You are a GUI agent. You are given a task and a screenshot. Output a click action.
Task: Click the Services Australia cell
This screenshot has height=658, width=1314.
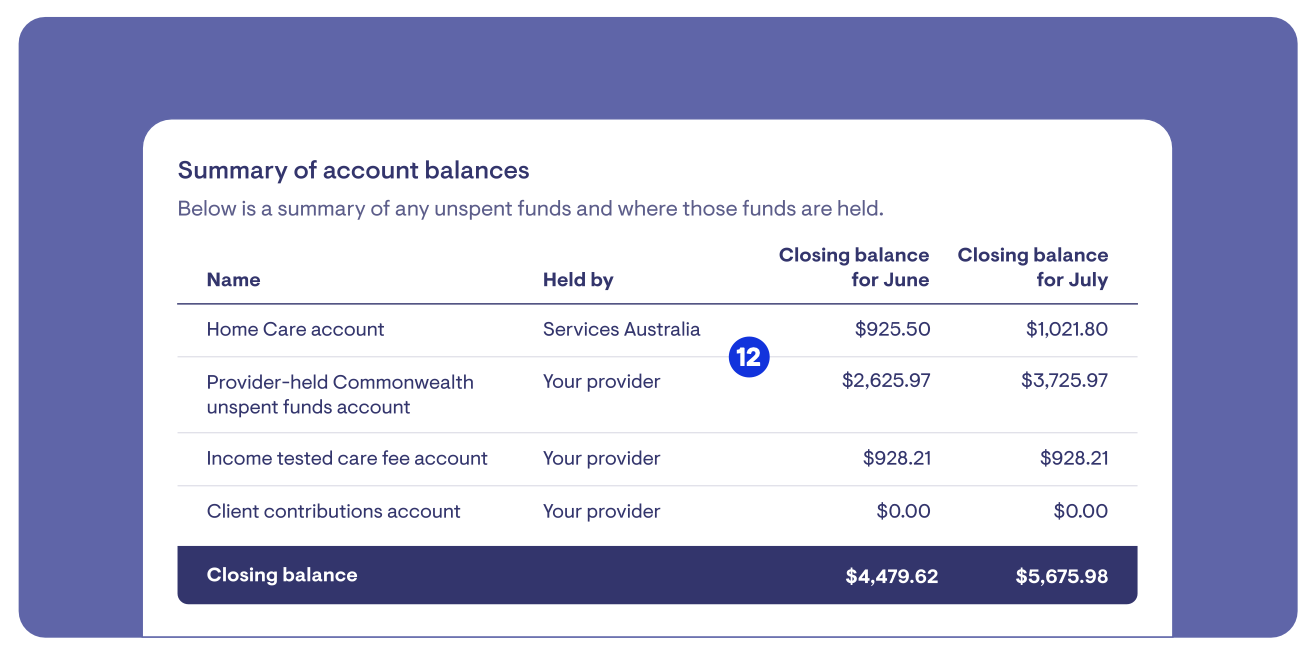[621, 329]
